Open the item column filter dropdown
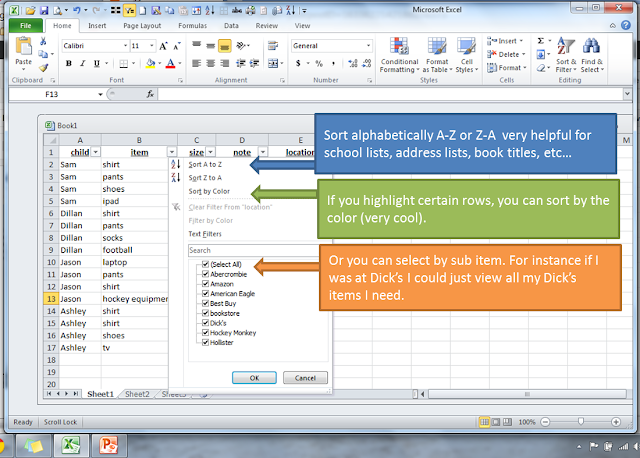Viewport: 640px width, 458px height. pos(172,152)
